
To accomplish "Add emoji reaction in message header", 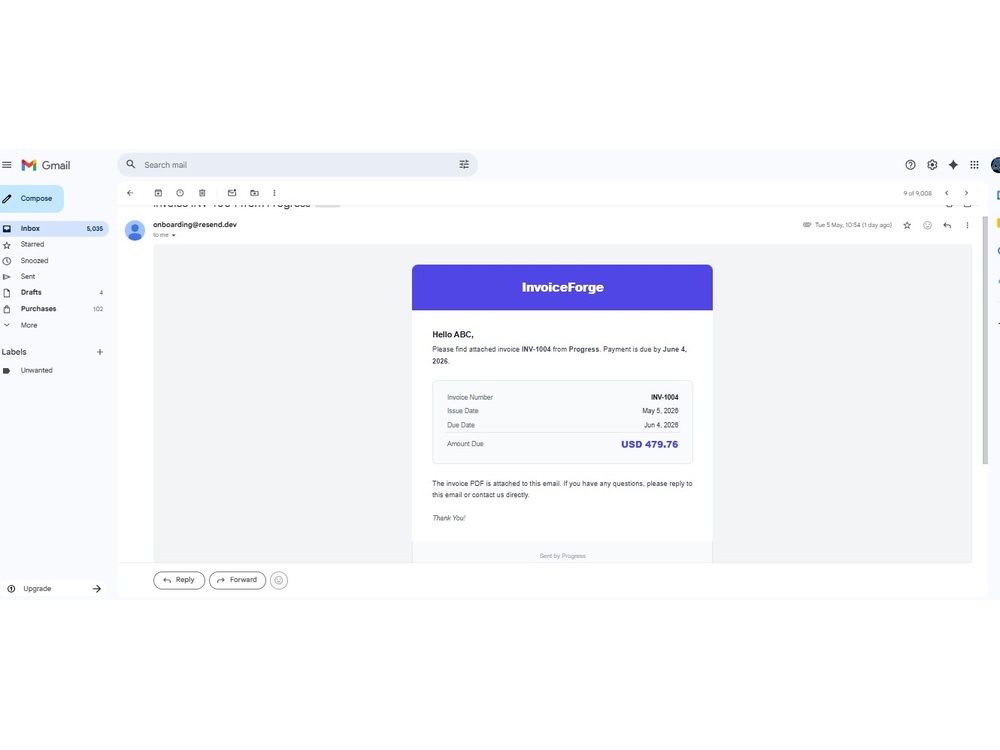I will (927, 225).
